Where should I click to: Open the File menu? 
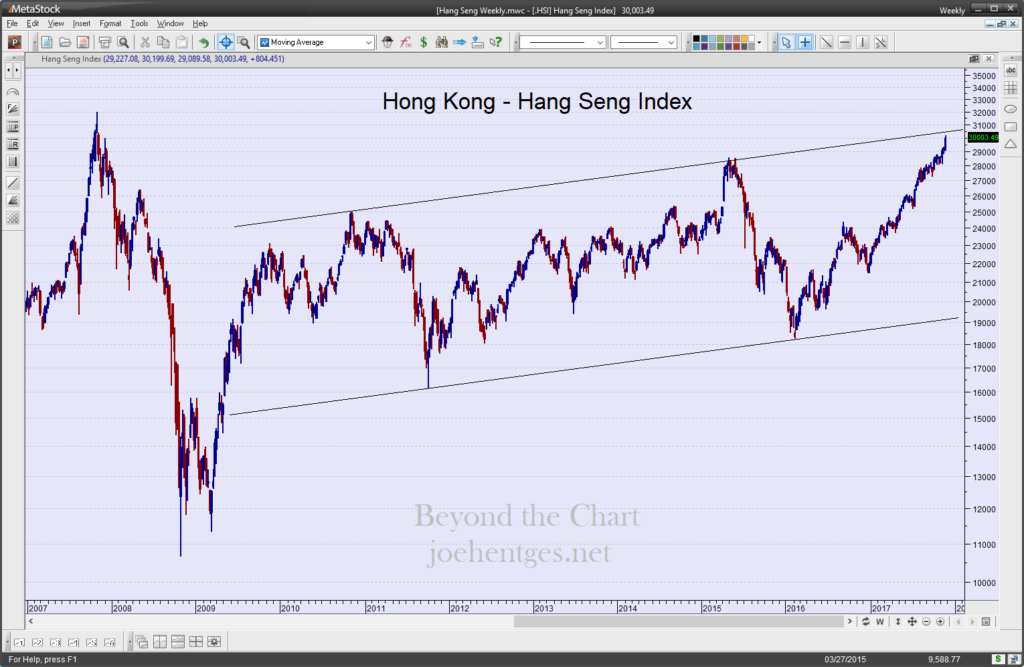point(12,24)
